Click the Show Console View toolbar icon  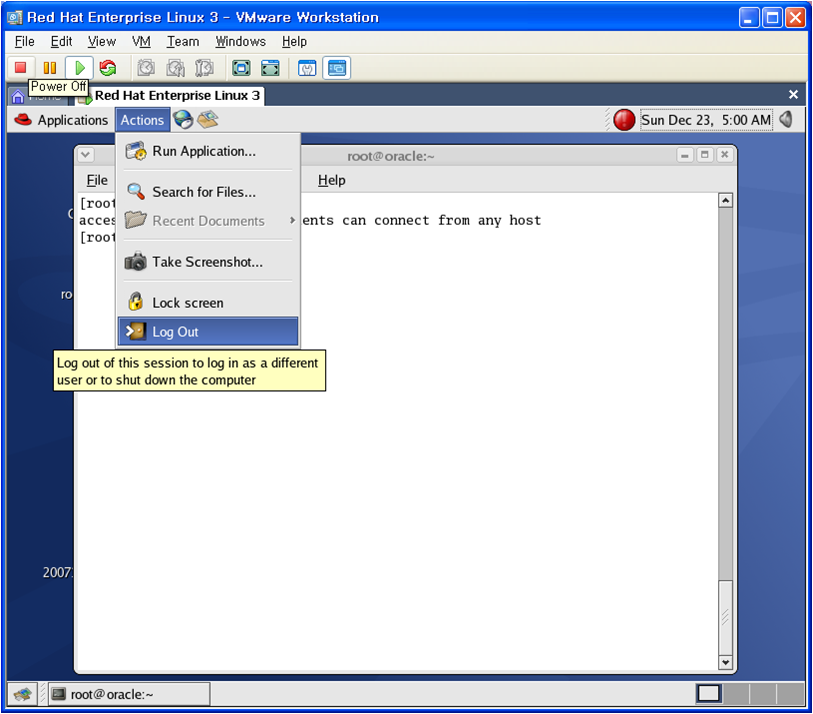click(x=307, y=68)
